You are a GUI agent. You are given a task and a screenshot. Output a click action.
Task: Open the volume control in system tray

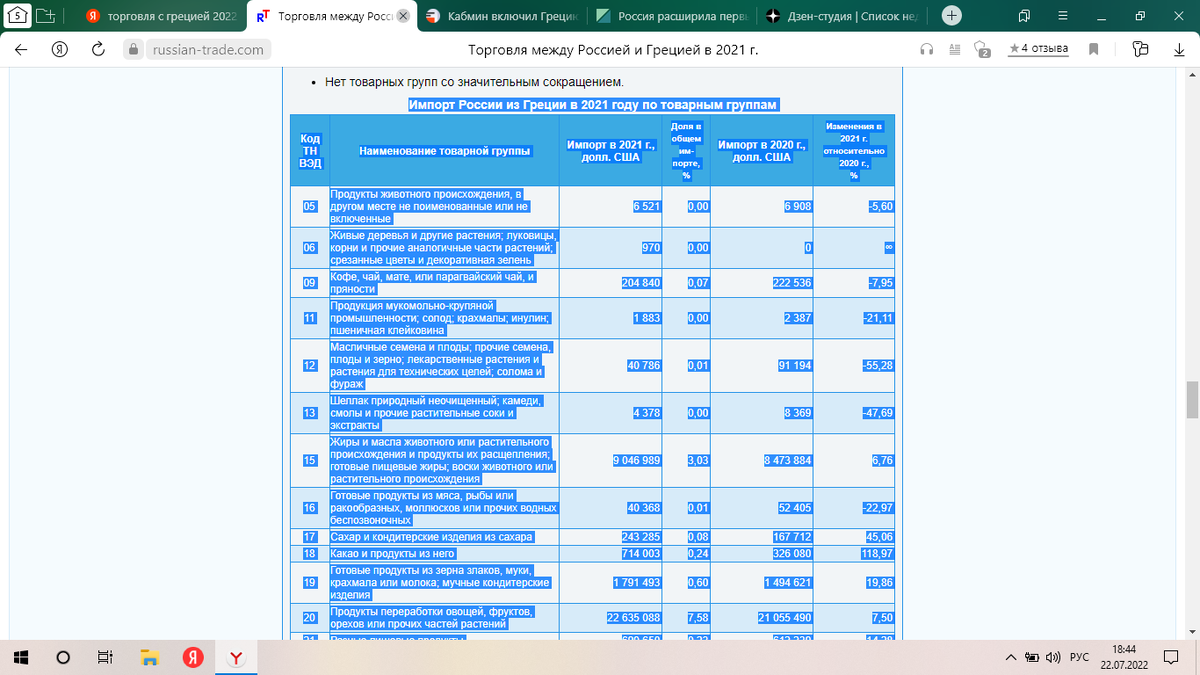(x=1052, y=657)
